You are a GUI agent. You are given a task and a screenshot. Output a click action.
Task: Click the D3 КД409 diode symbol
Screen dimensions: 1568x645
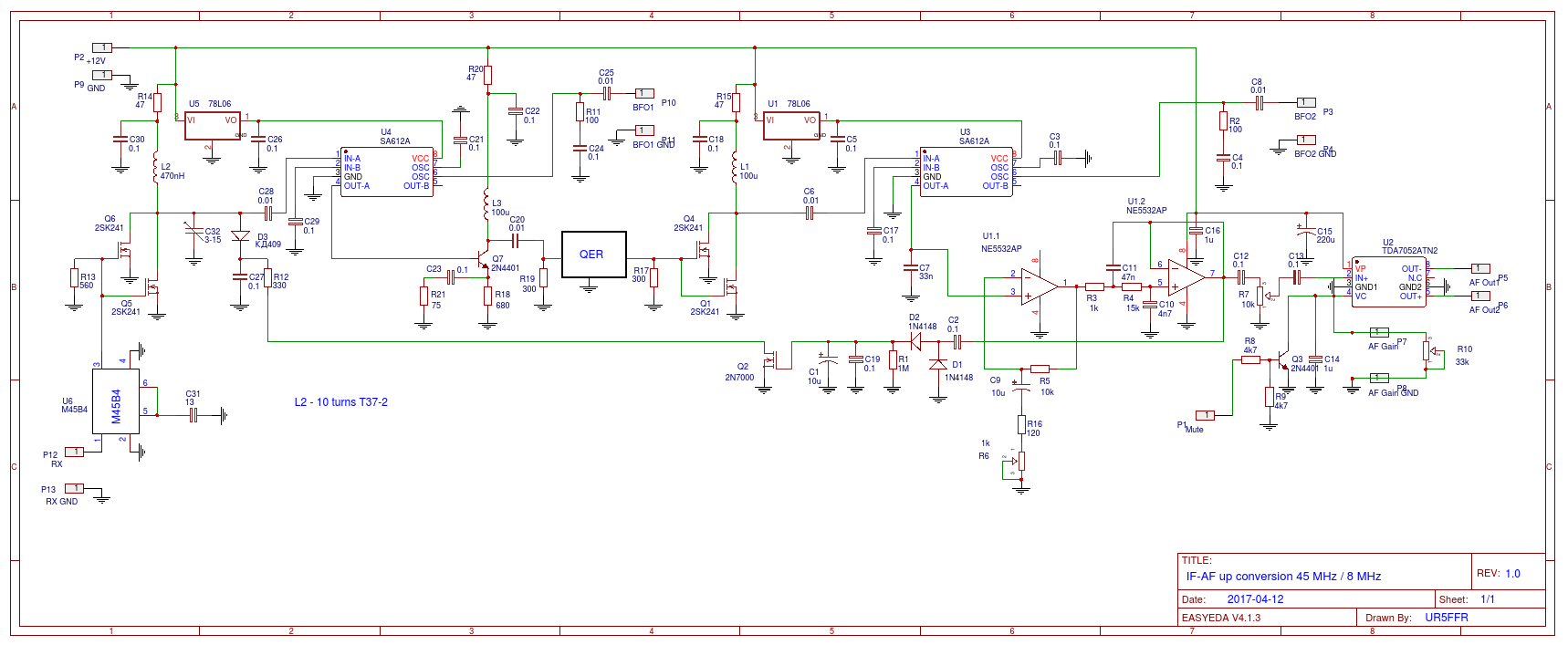(x=240, y=236)
